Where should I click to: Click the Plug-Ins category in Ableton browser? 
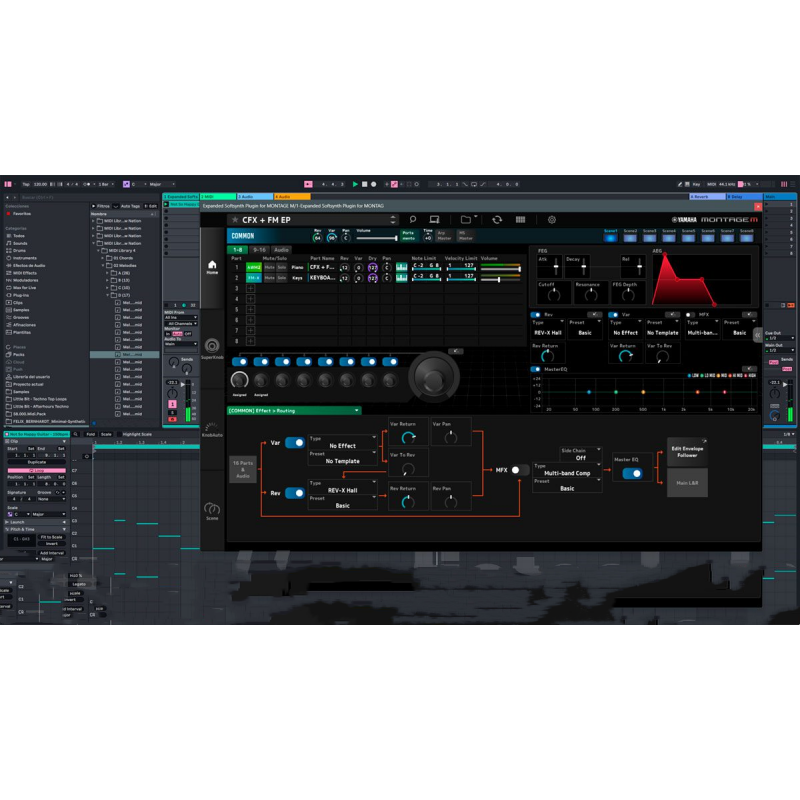click(20, 295)
